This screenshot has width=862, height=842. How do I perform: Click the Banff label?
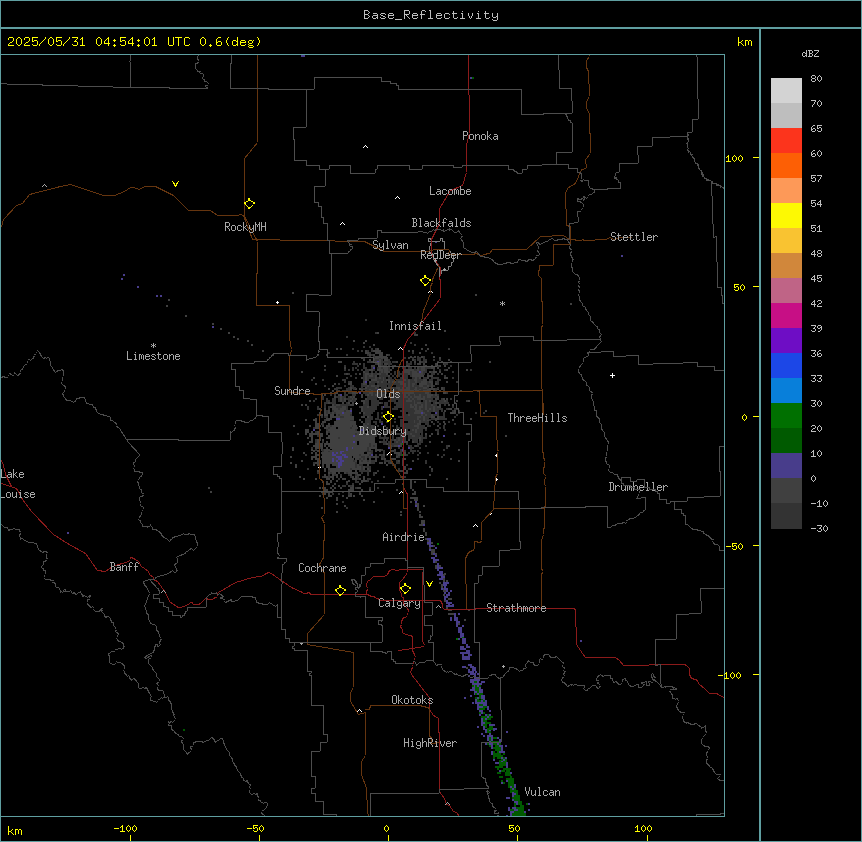click(x=124, y=567)
